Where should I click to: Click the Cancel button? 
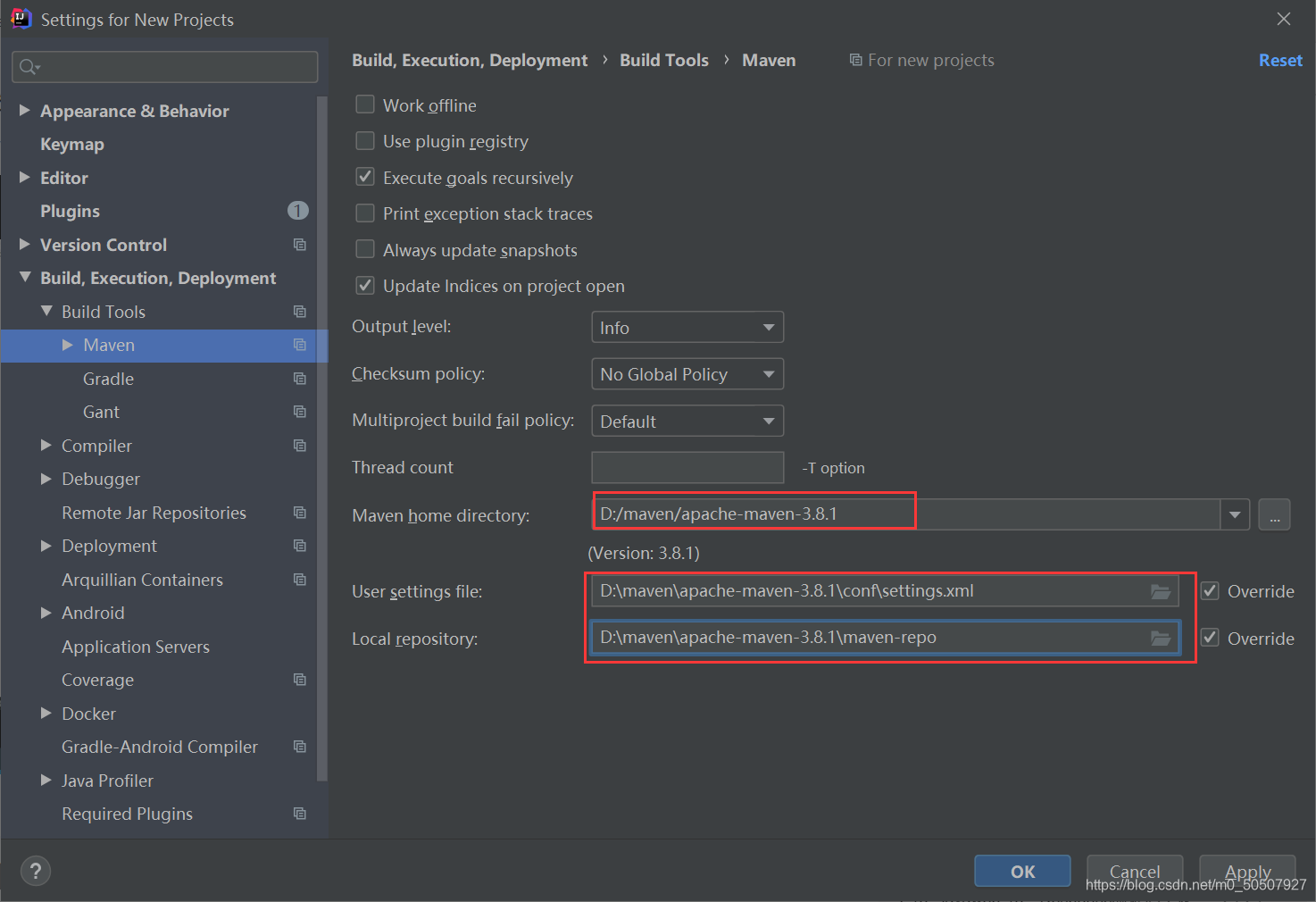click(x=1135, y=871)
